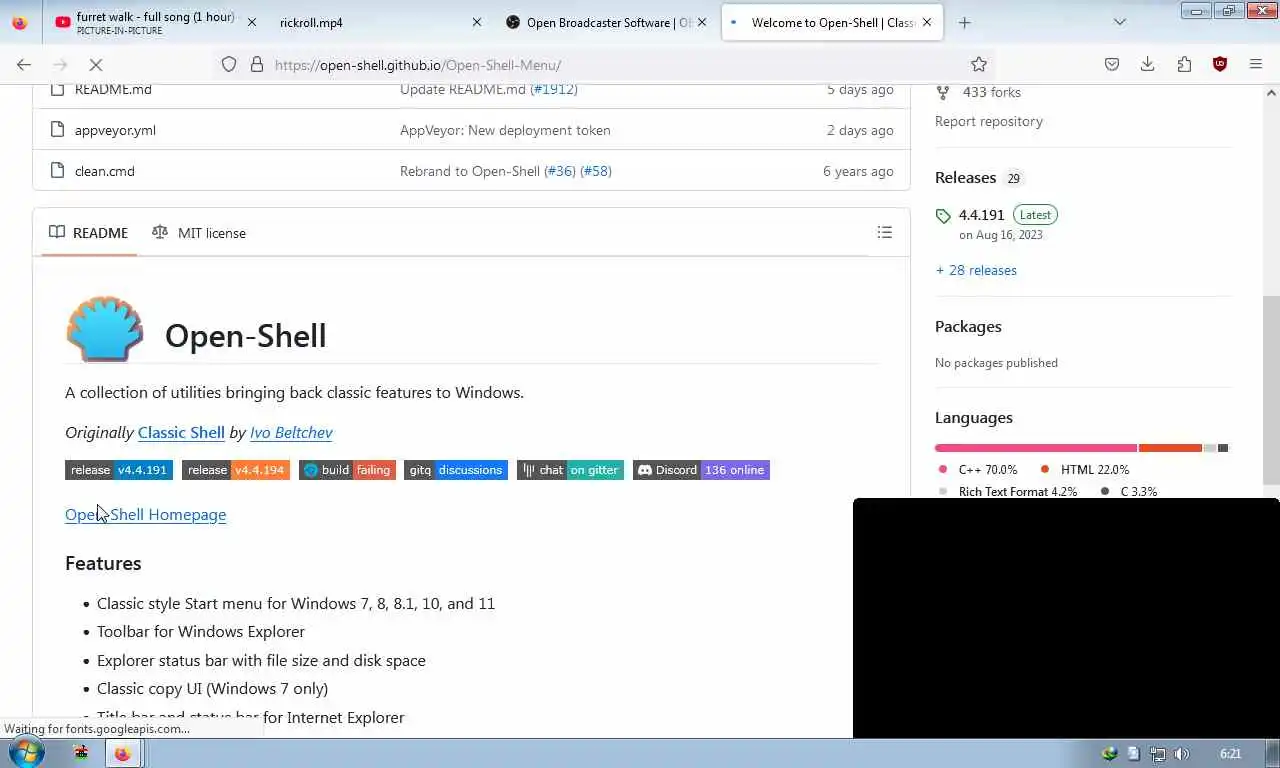Image resolution: width=1280 pixels, height=768 pixels.
Task: Click the Open-Shell seashell logo
Action: point(105,328)
